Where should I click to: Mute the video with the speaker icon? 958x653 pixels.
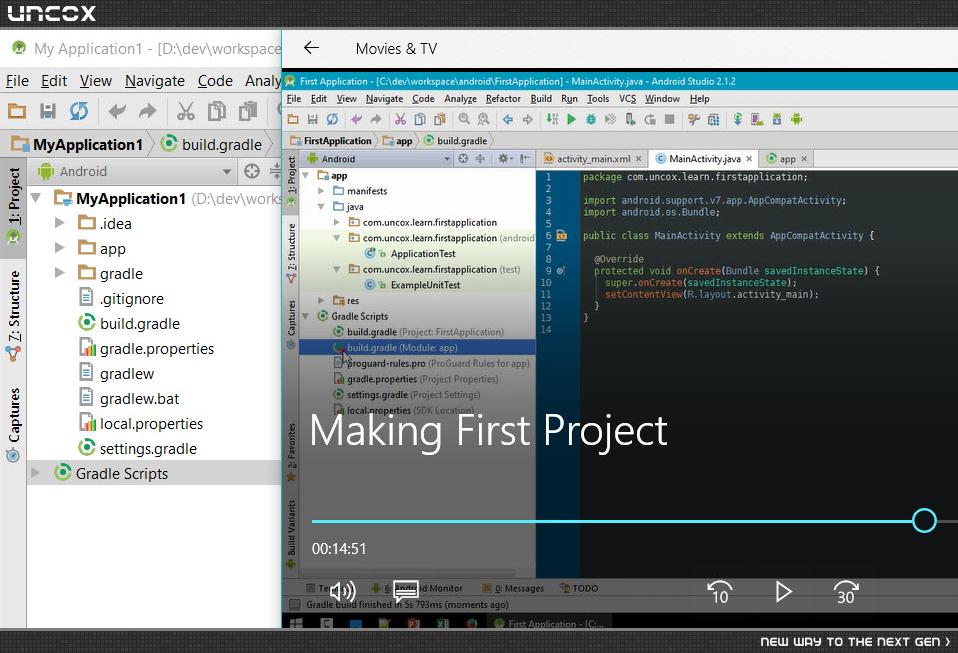tap(342, 591)
